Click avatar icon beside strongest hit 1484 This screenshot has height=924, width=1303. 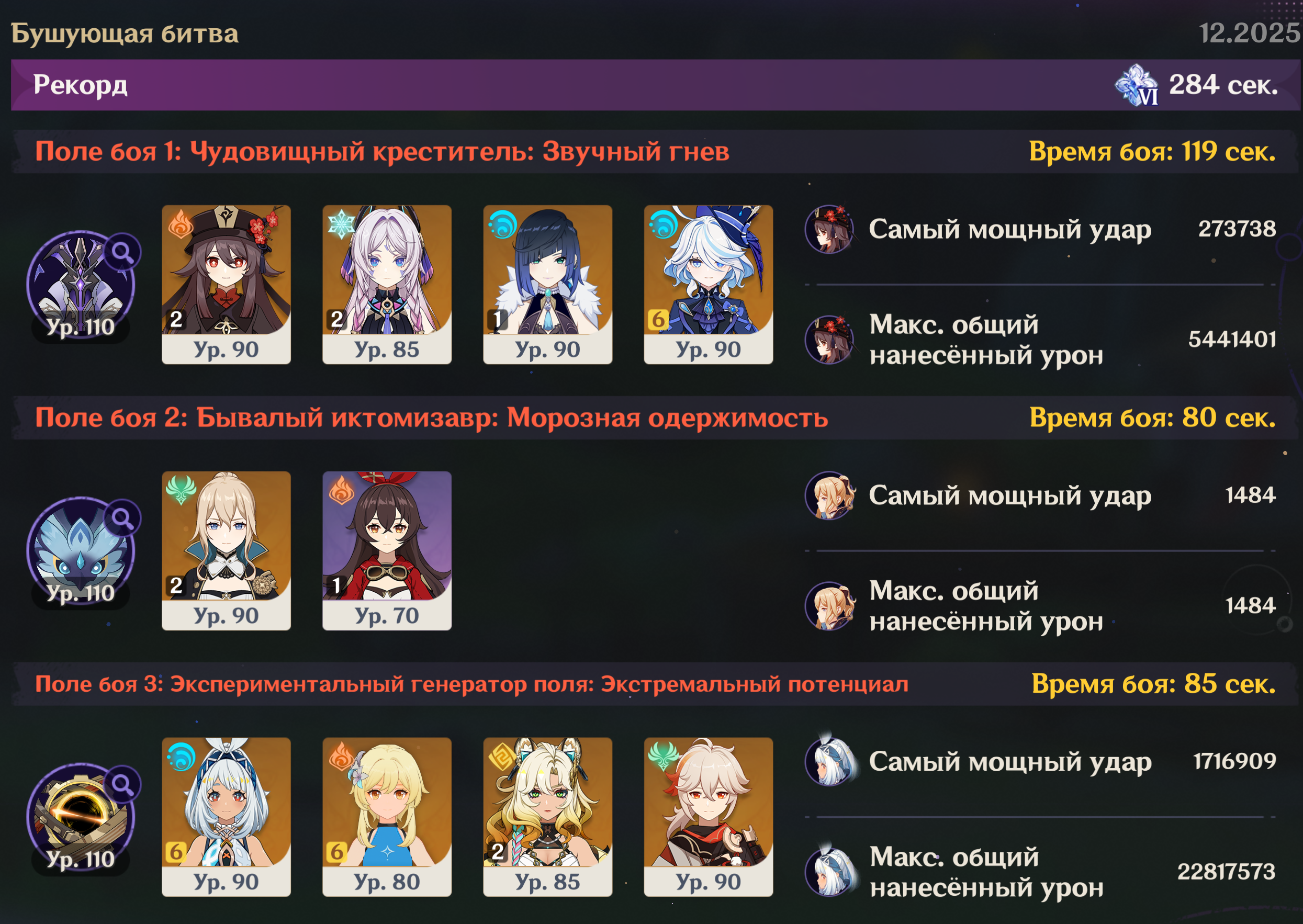[829, 495]
